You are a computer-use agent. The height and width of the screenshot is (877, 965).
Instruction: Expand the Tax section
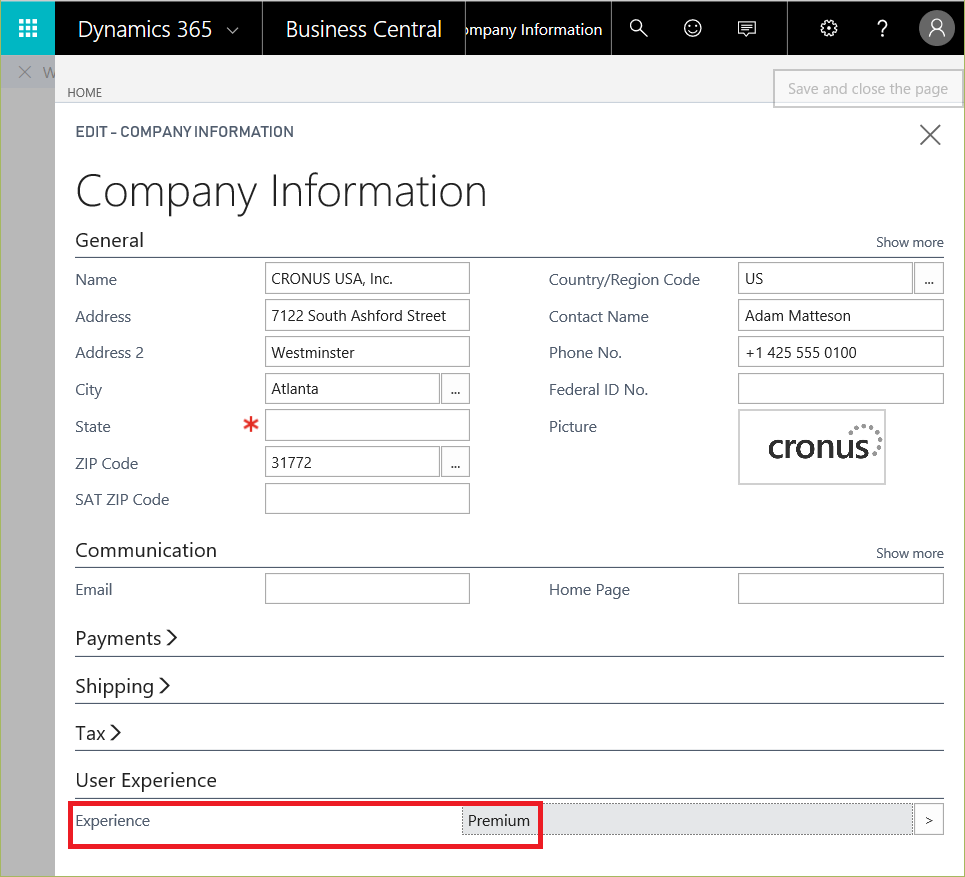[x=98, y=733]
